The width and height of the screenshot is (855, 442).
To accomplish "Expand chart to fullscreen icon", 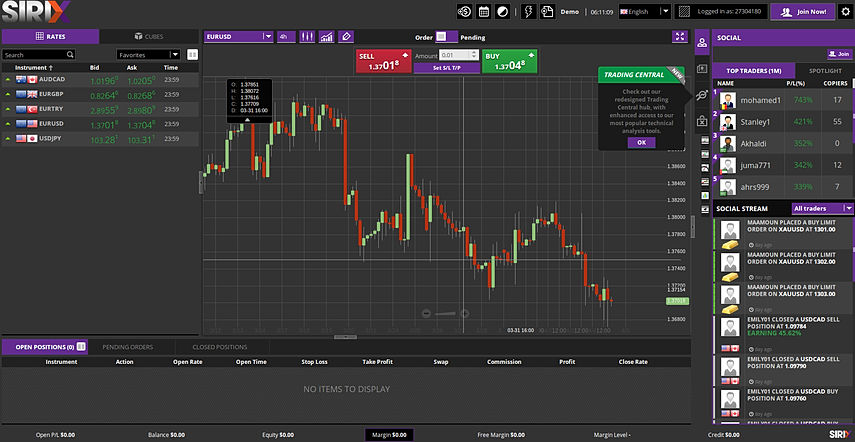I will coord(679,37).
